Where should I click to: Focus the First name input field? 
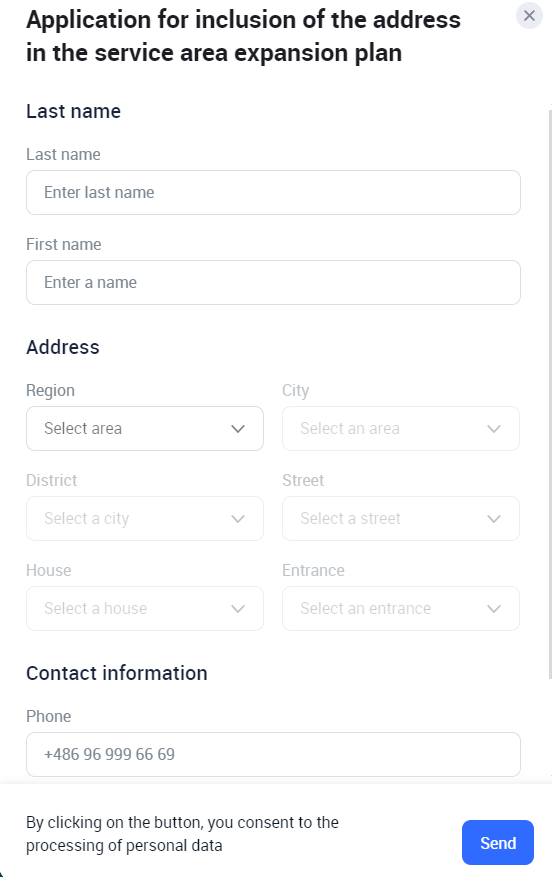tap(273, 282)
